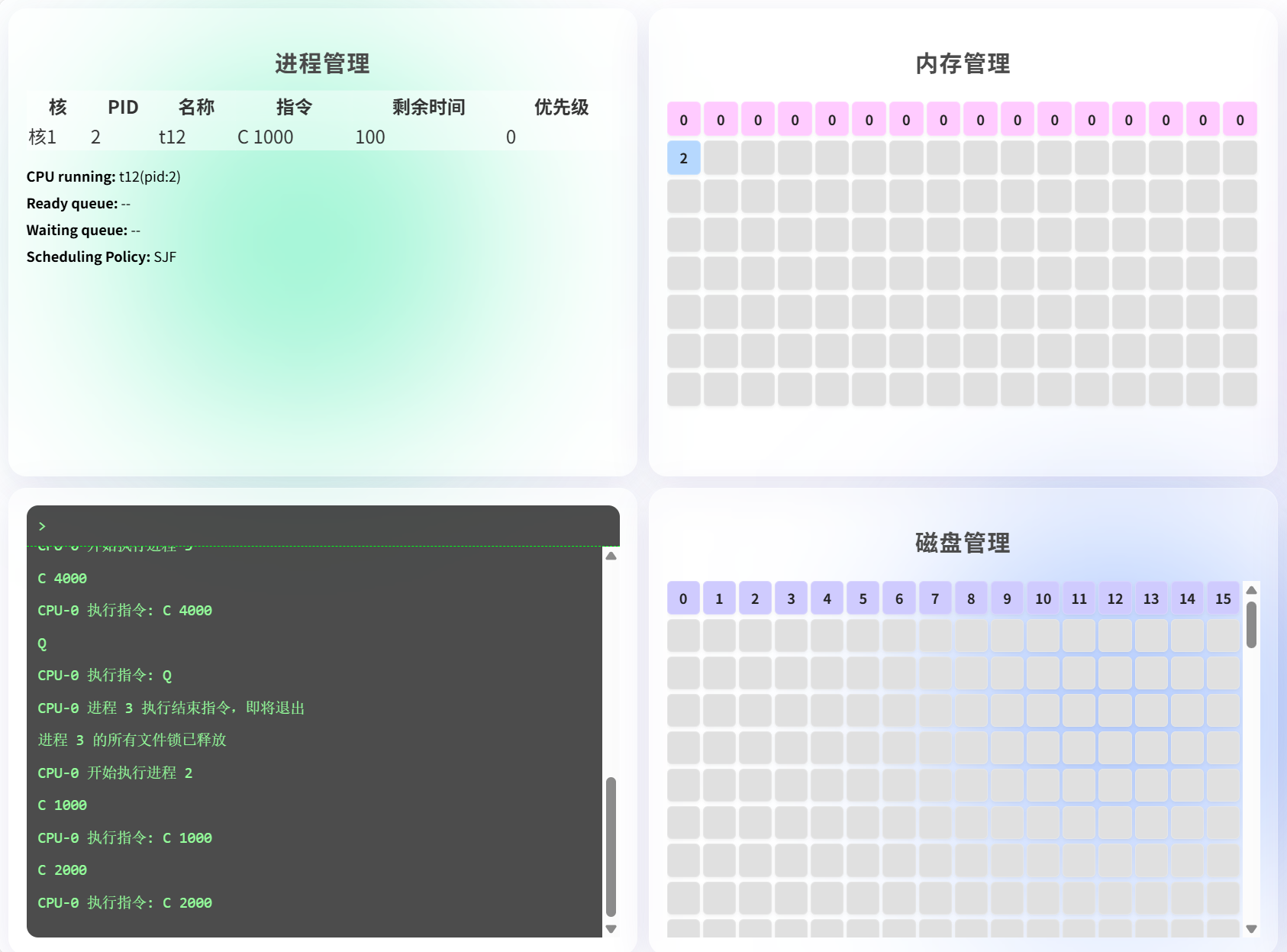Click the terminal command input field
The height and width of the screenshot is (952, 1287).
pos(328,526)
